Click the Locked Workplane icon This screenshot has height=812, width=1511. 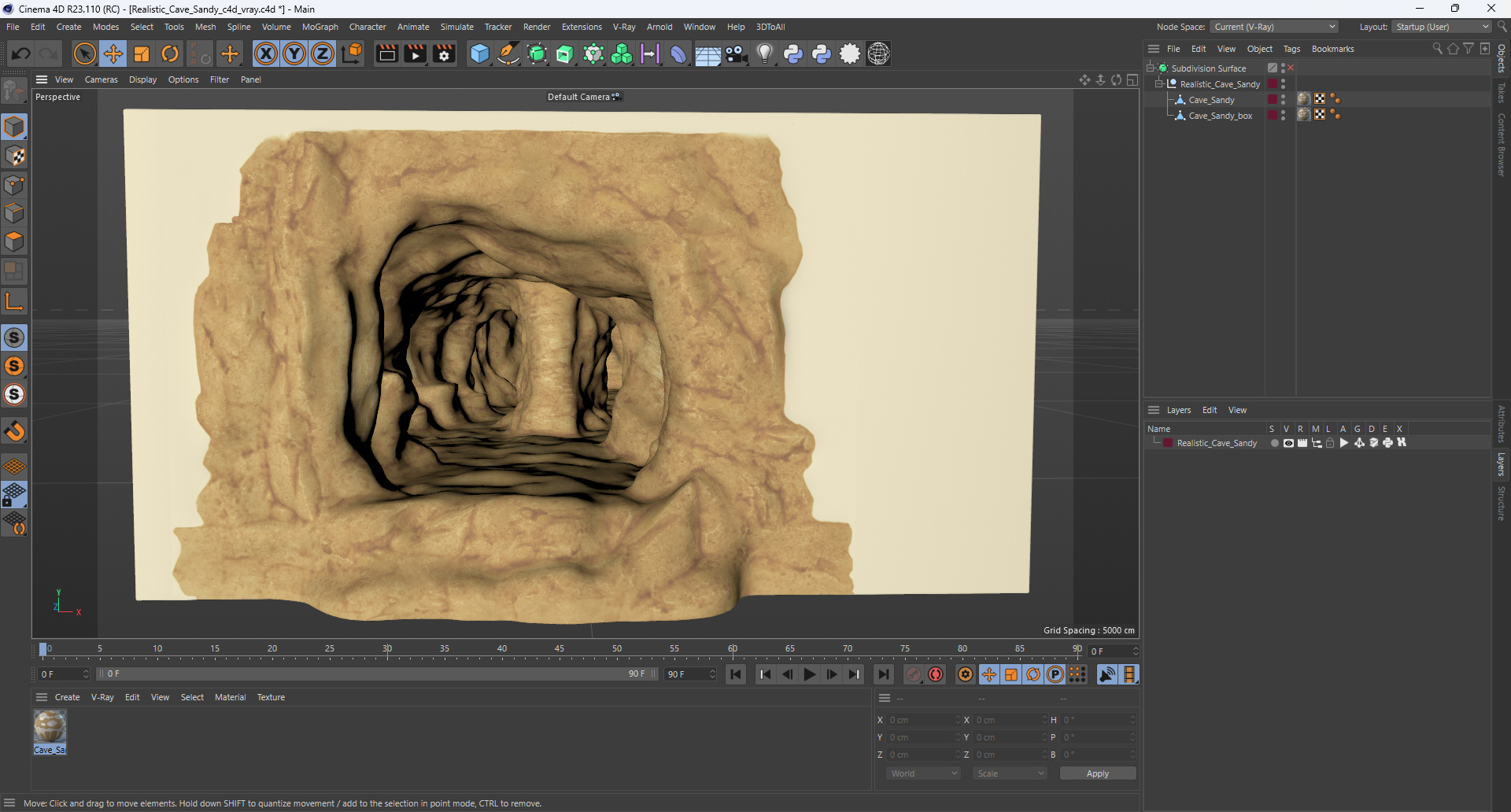tap(14, 495)
